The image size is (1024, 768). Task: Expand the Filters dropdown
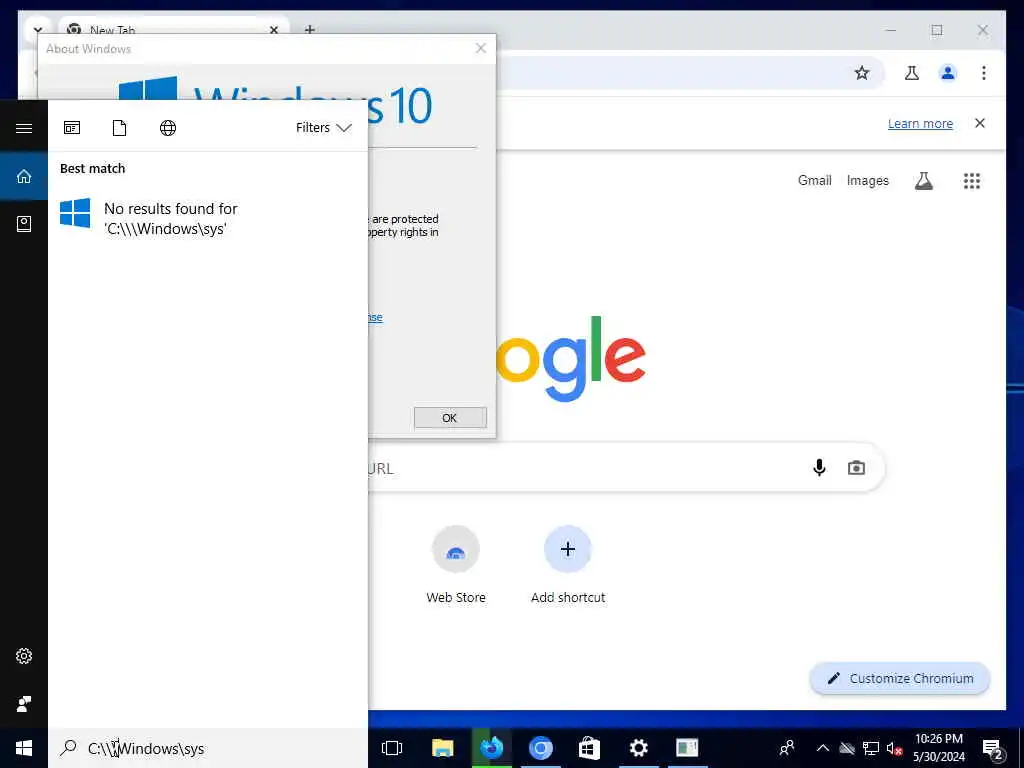pyautogui.click(x=324, y=128)
